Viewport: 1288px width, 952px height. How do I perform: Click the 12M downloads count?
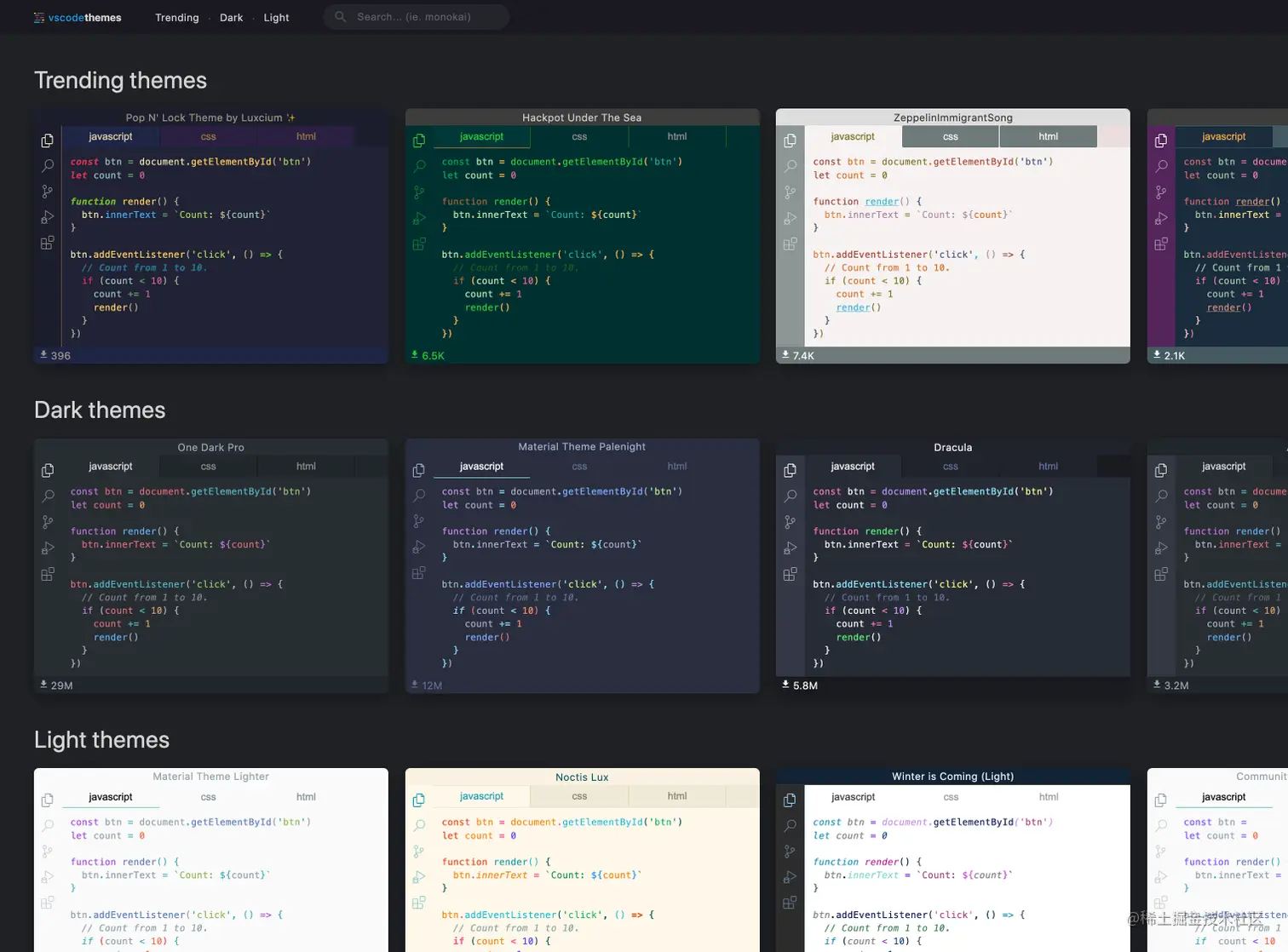coord(427,685)
